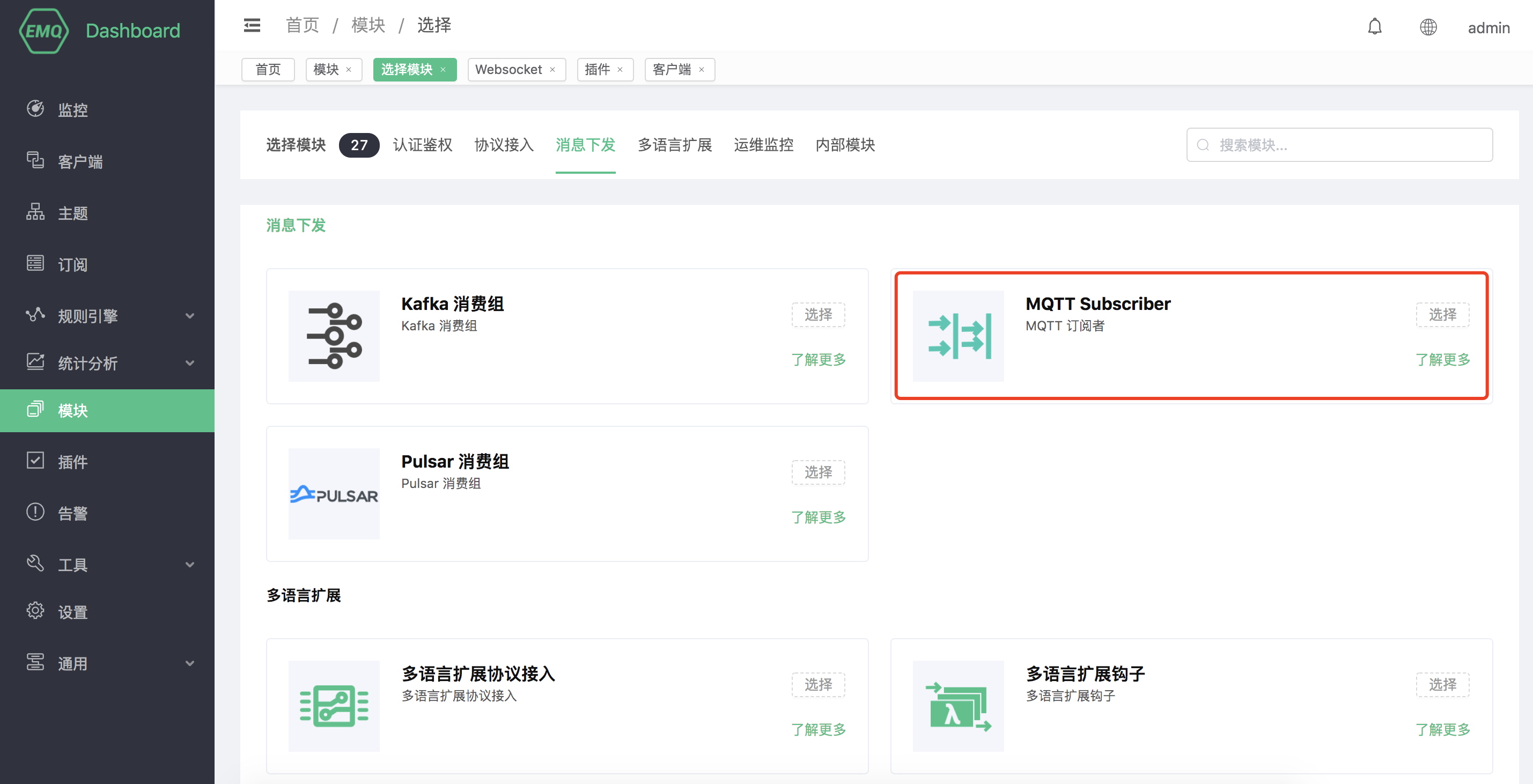This screenshot has height=784, width=1533.
Task: Click 了解更多 link for Kafka 消费组
Action: pos(819,359)
